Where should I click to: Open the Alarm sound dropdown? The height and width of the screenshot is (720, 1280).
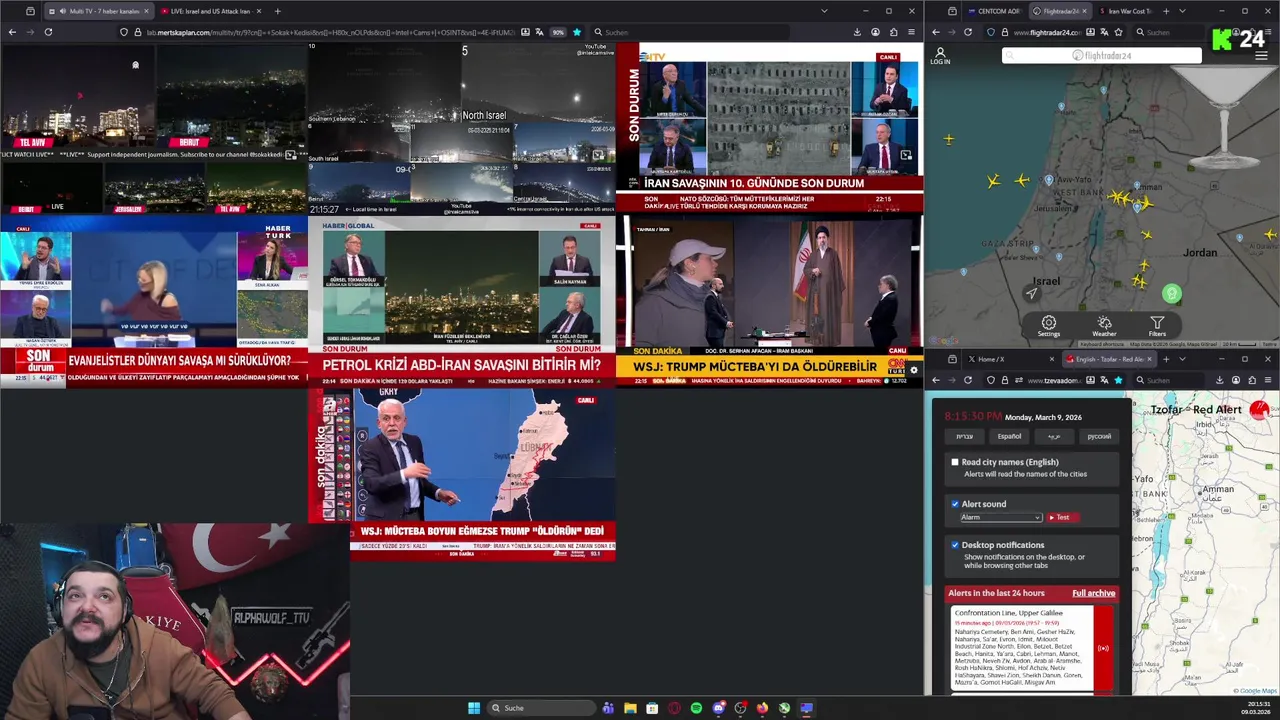coord(1001,517)
